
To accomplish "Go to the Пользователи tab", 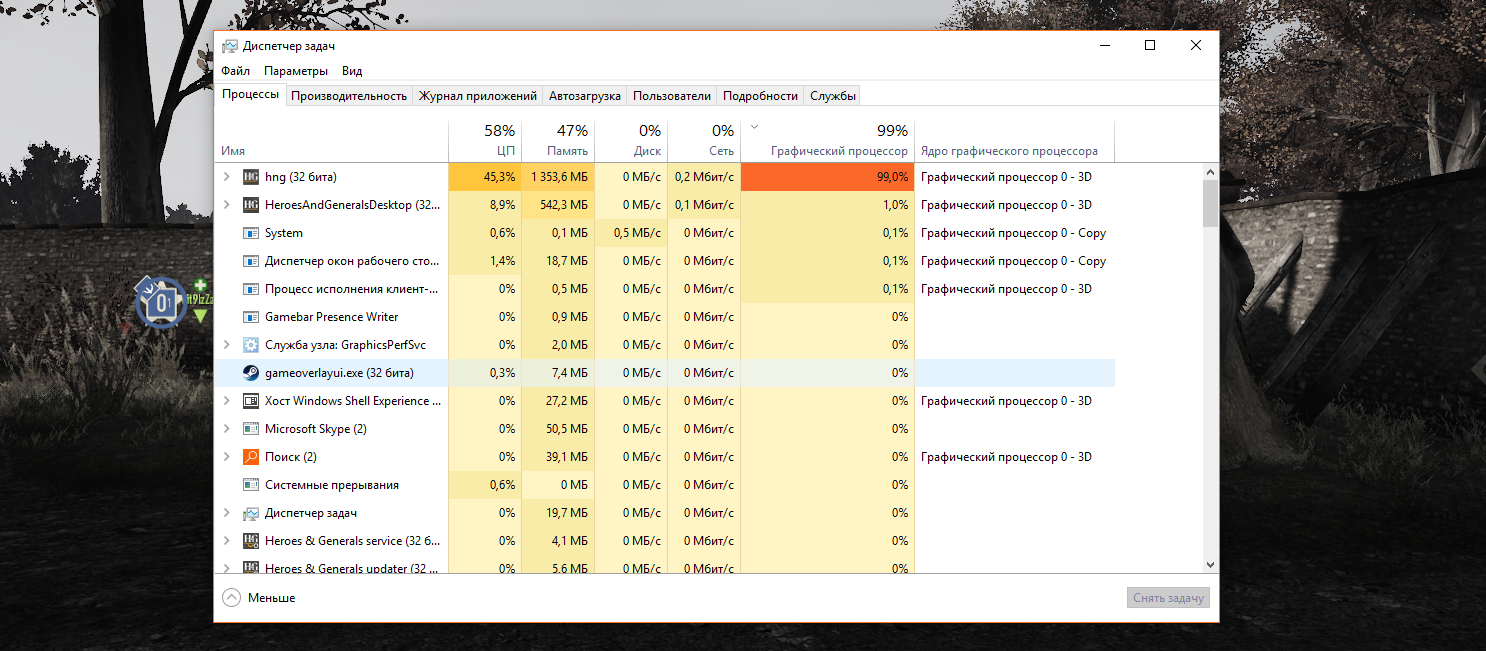I will (x=672, y=96).
